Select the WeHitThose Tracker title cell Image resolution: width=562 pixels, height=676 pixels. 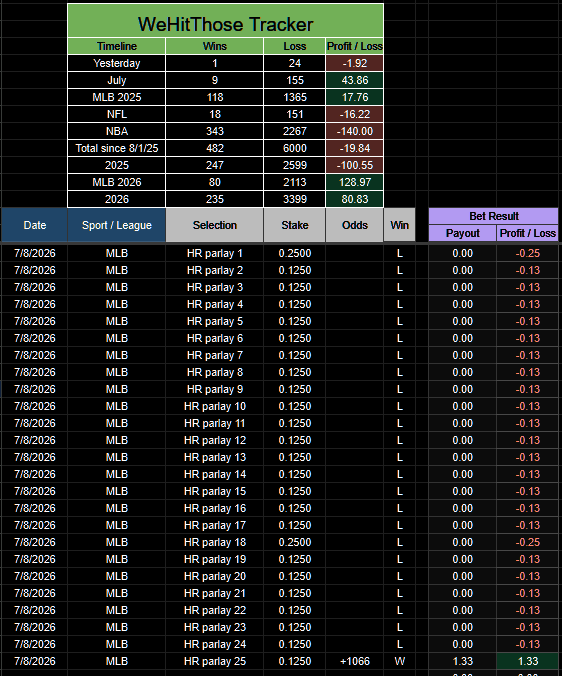click(225, 21)
